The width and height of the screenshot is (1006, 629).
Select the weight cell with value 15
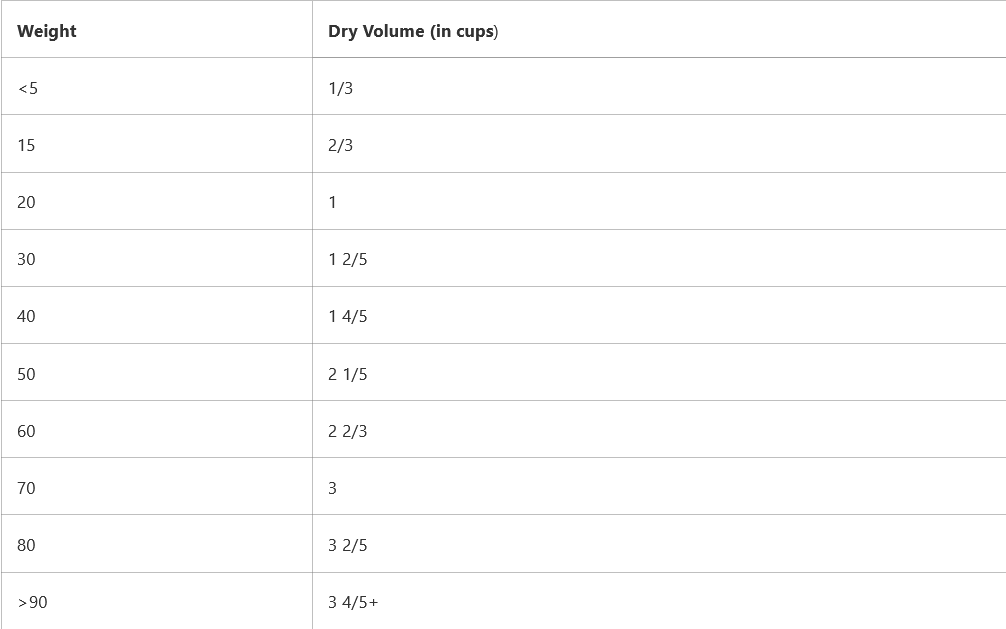26,145
